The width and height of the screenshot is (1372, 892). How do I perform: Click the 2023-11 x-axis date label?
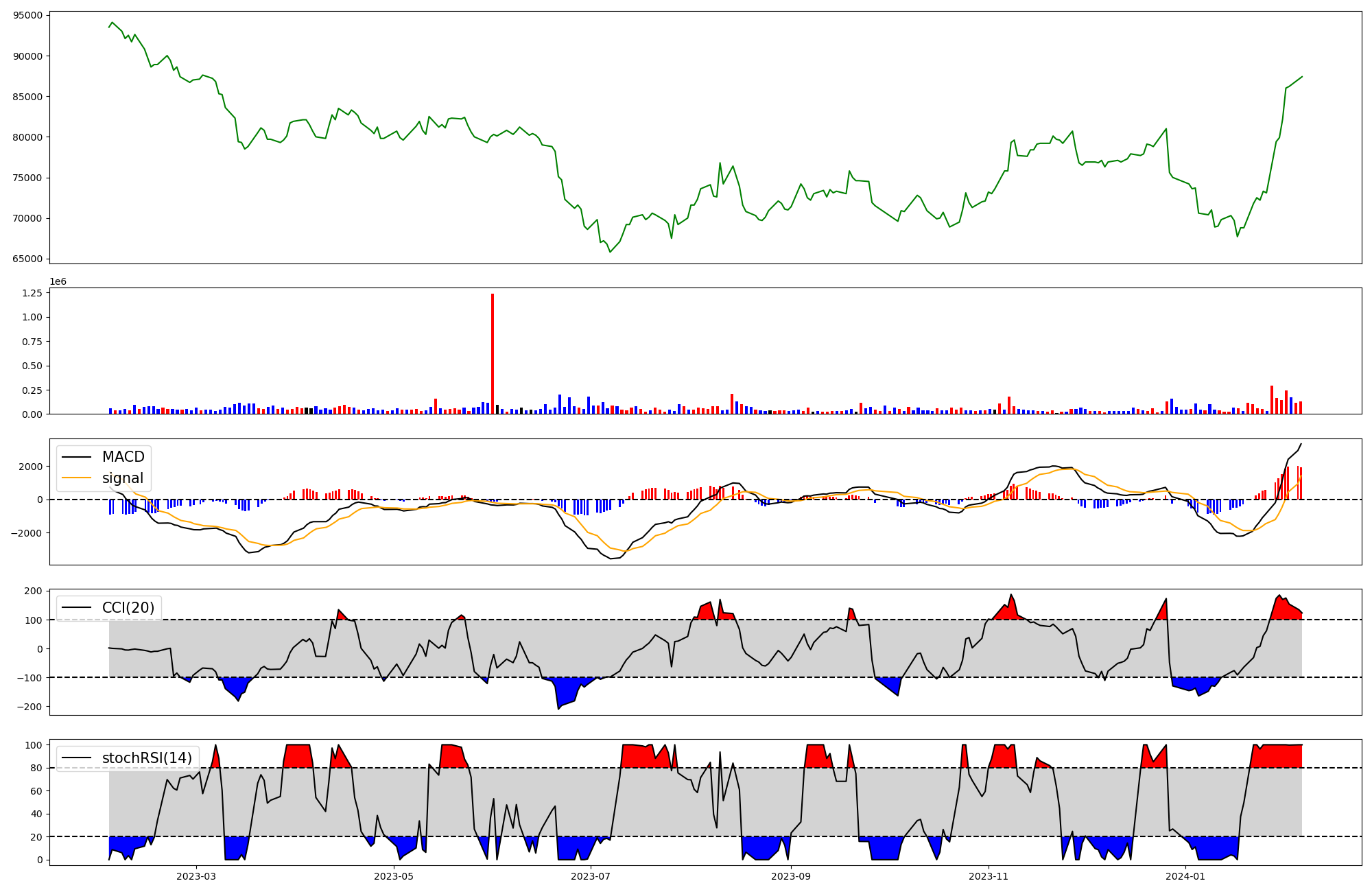(988, 876)
